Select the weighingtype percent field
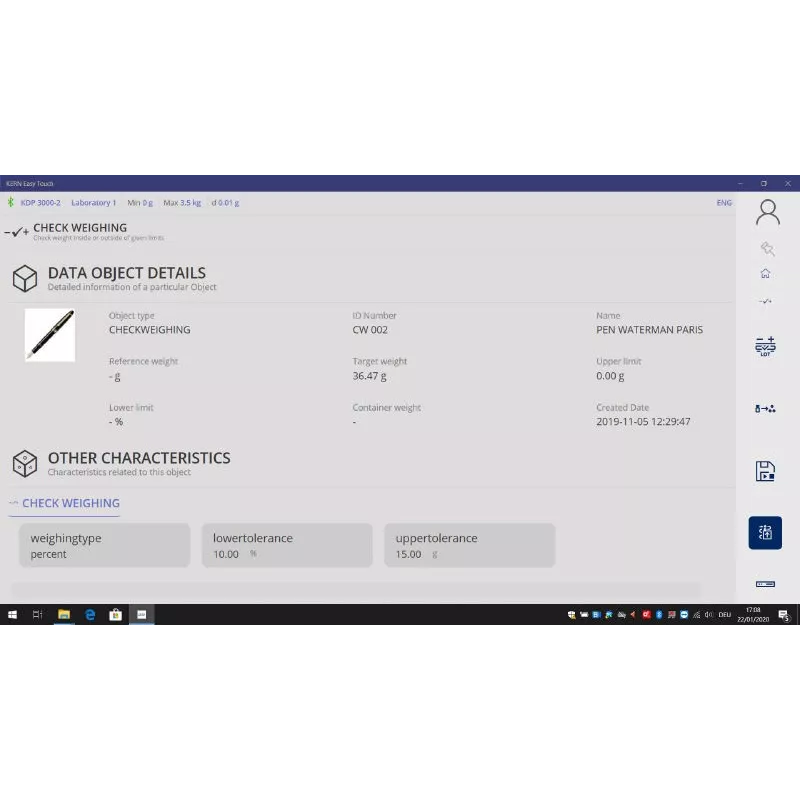This screenshot has width=800, height=800. click(x=104, y=545)
